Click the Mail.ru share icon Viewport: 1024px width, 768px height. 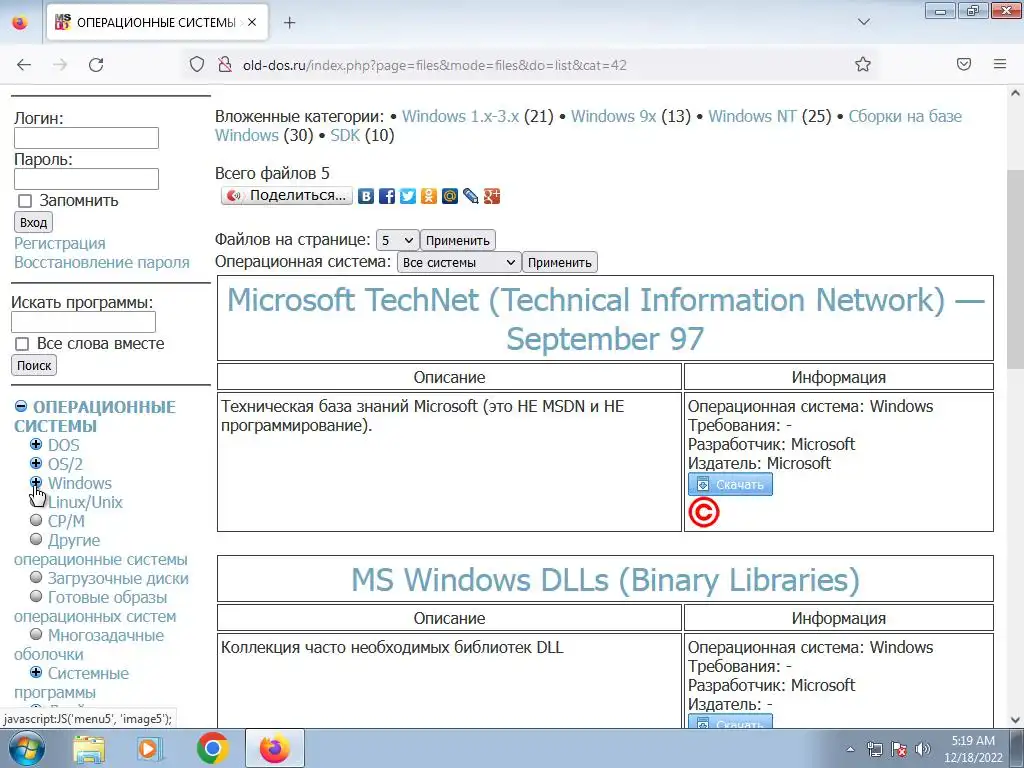click(450, 196)
